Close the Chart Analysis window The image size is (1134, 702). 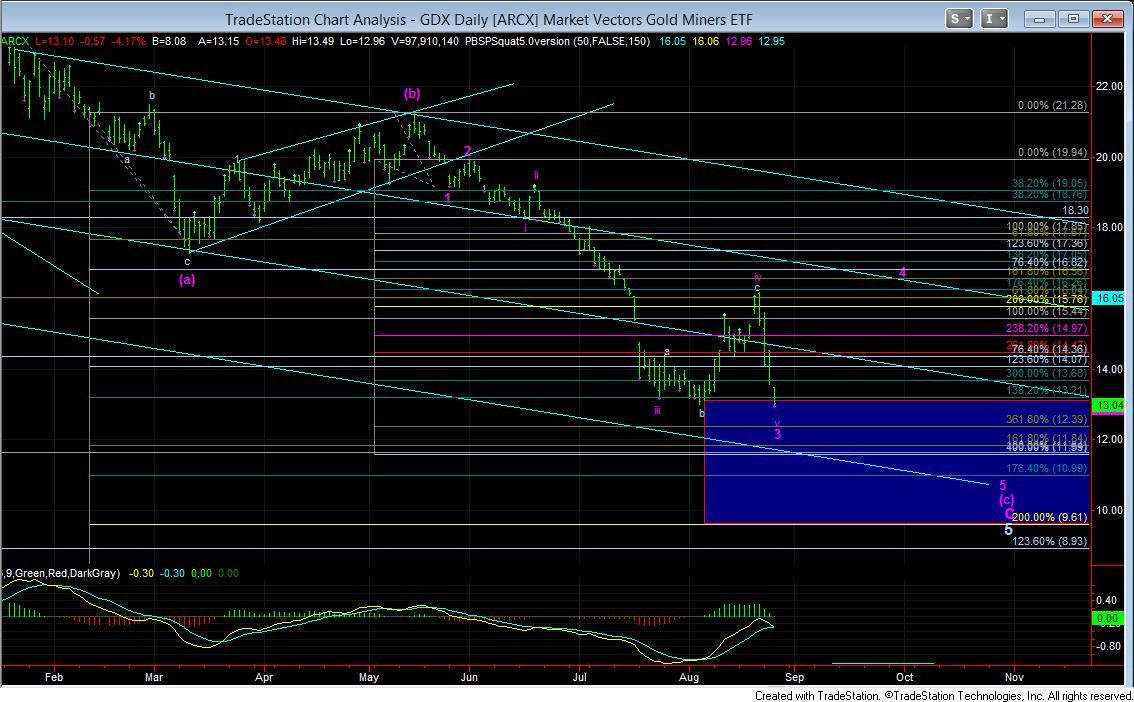[1107, 19]
